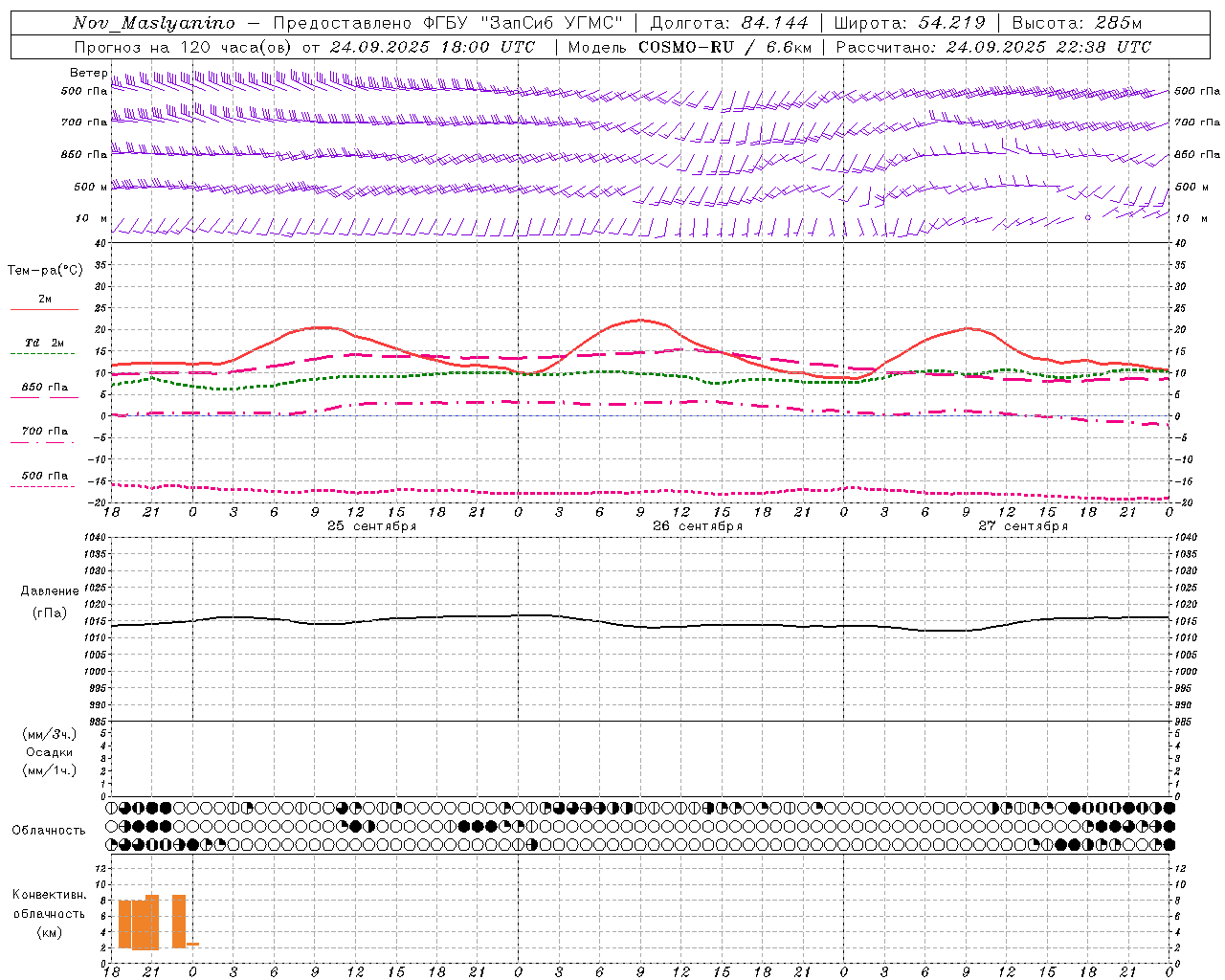Screen dimensions: 1225x980
Task: Click the Давление pressure panel label
Action: point(50,591)
